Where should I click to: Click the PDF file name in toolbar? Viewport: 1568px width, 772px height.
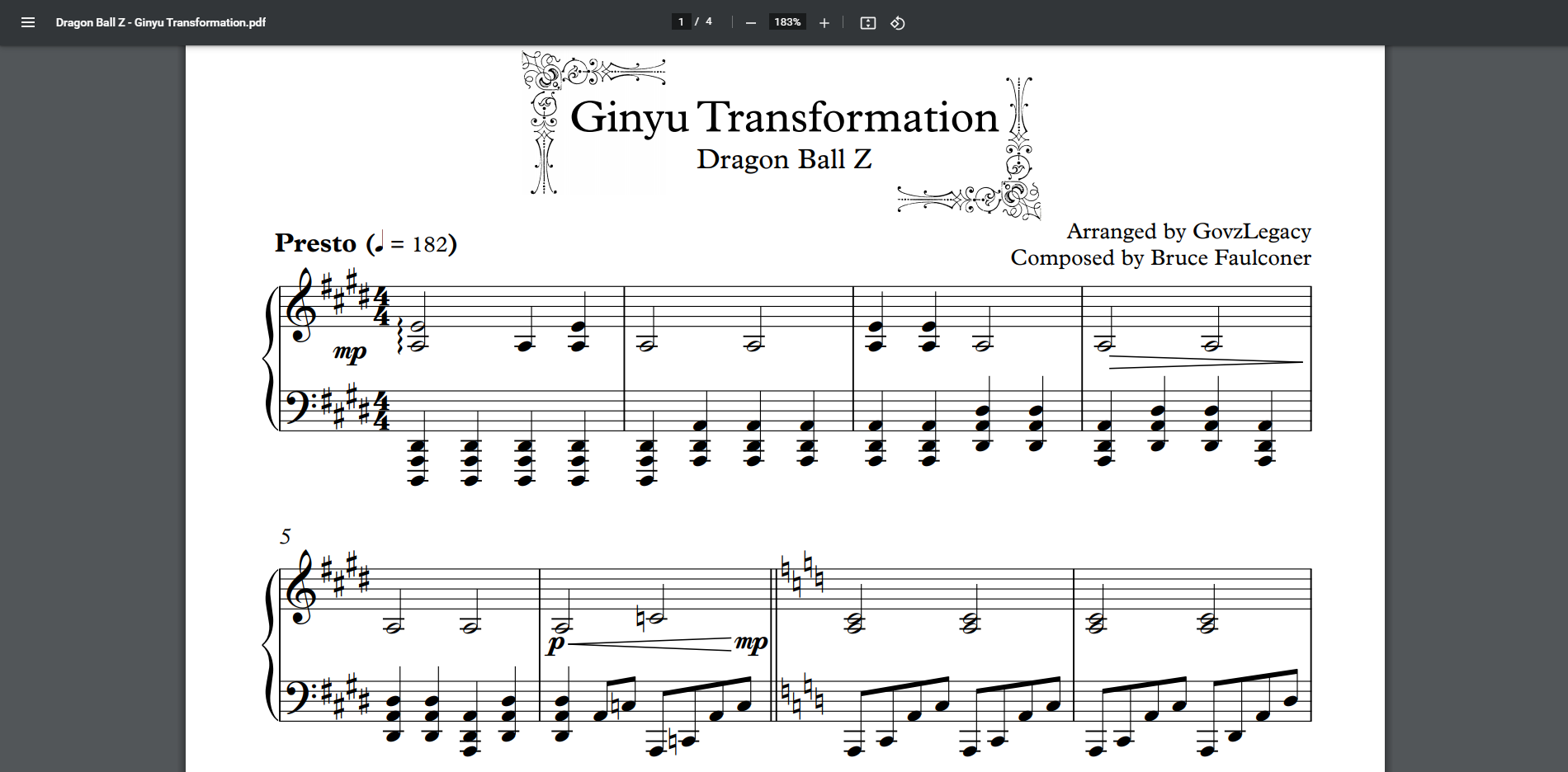[161, 22]
